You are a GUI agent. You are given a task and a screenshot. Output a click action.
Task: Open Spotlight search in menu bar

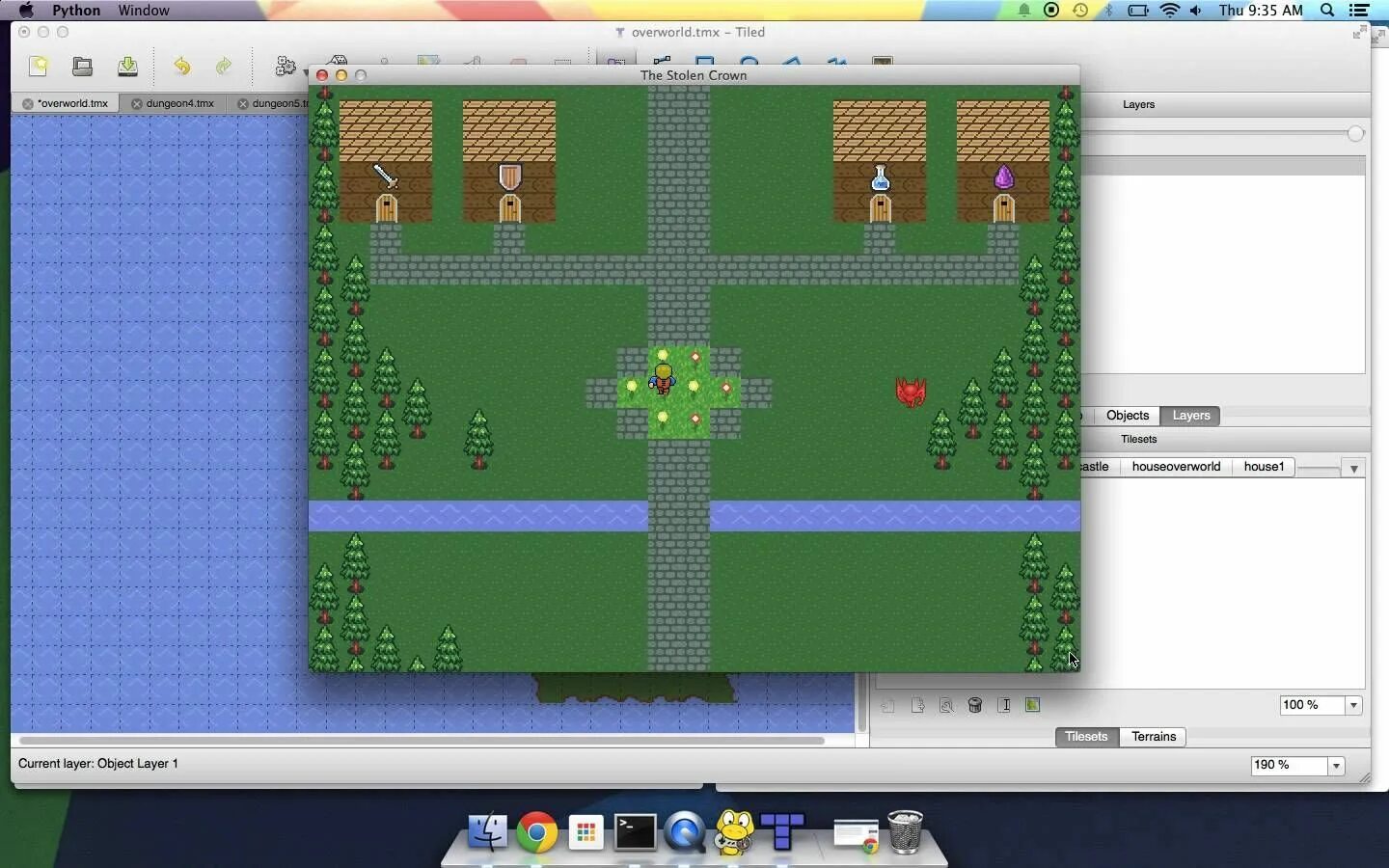click(x=1327, y=11)
